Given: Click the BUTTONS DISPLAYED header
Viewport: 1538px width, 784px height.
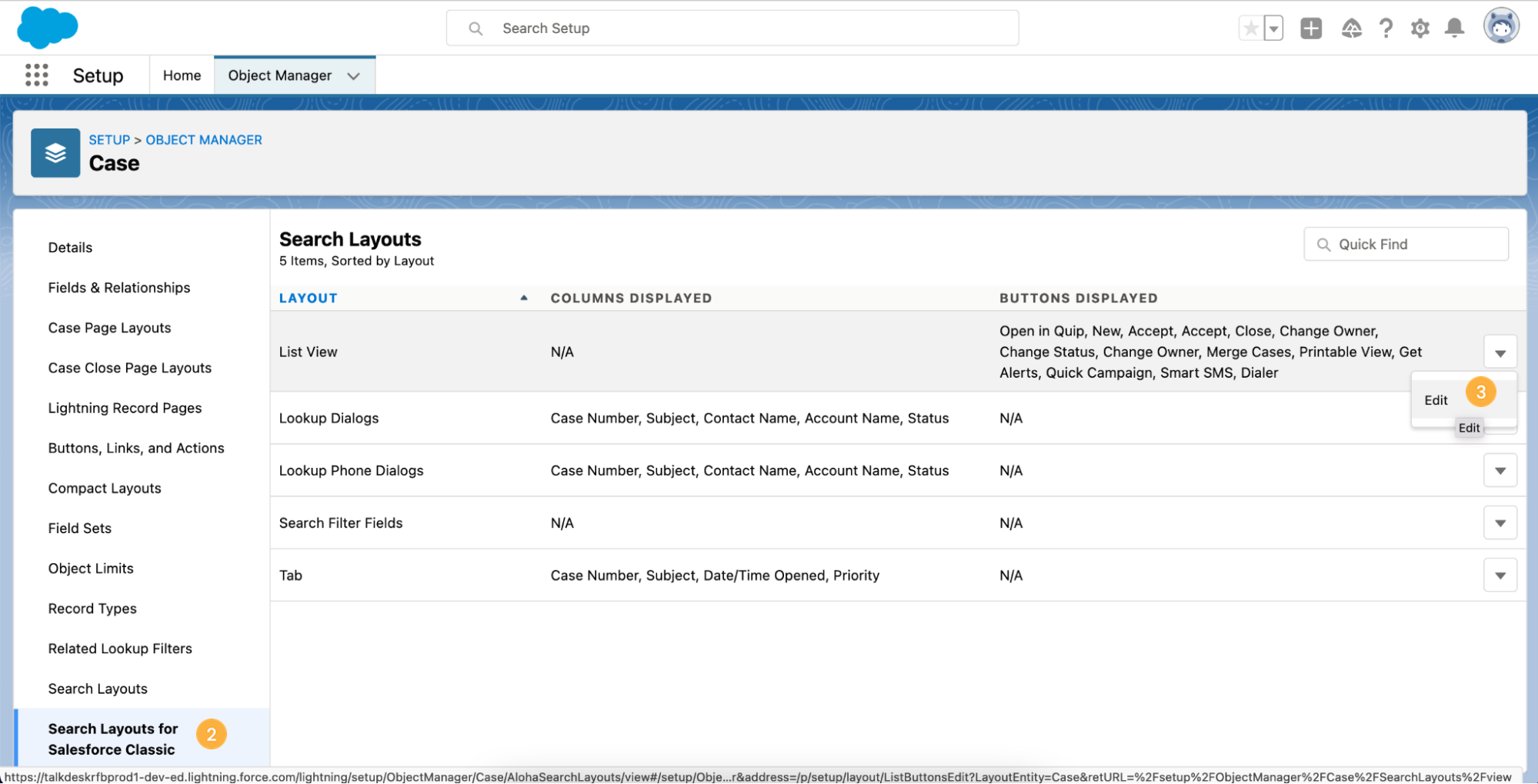Looking at the screenshot, I should click(x=1078, y=298).
